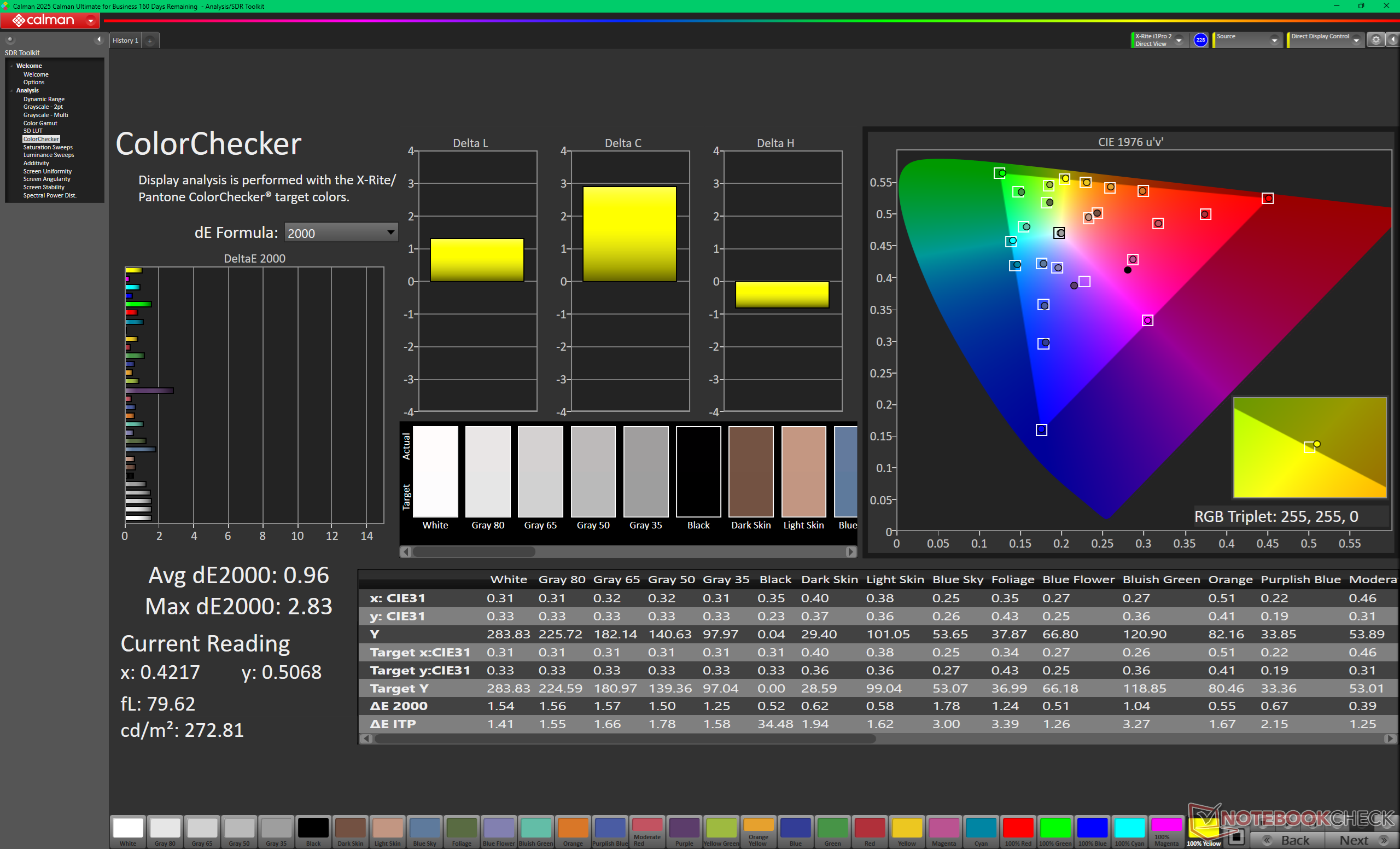
Task: Click the Gray 35 patch button
Action: click(x=276, y=831)
